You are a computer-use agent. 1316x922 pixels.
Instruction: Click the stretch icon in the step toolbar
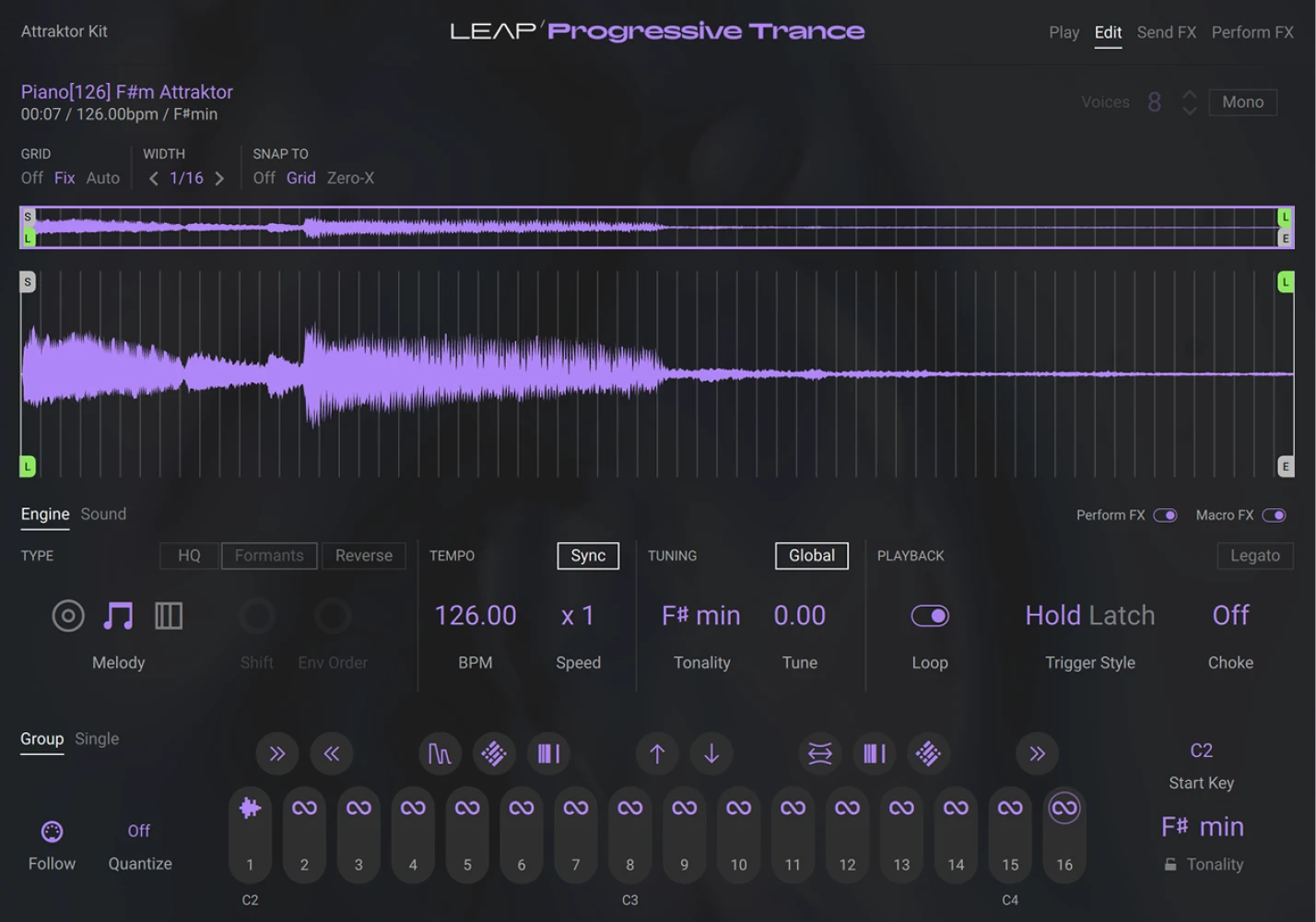819,753
